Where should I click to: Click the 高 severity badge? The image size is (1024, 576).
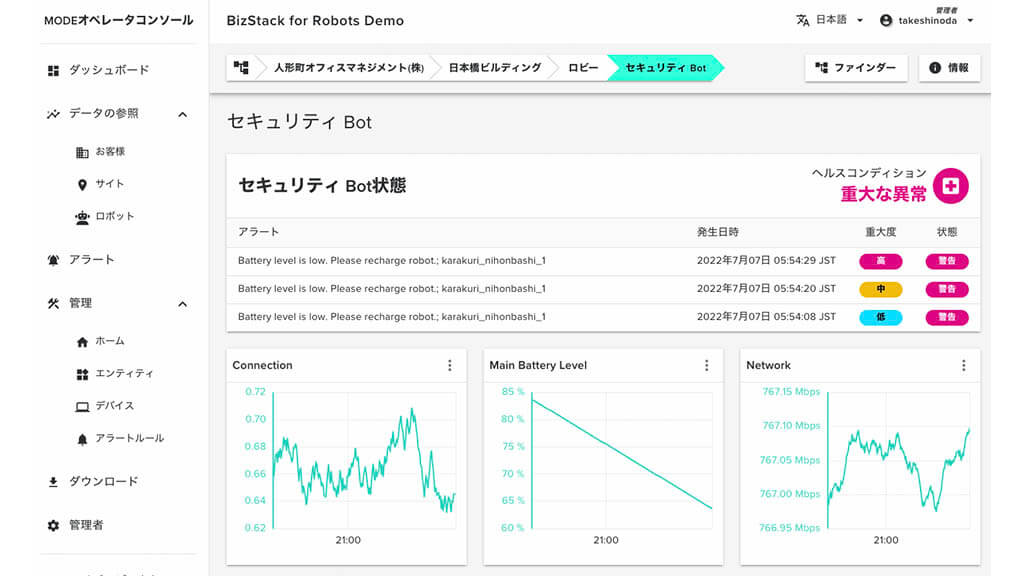point(880,261)
